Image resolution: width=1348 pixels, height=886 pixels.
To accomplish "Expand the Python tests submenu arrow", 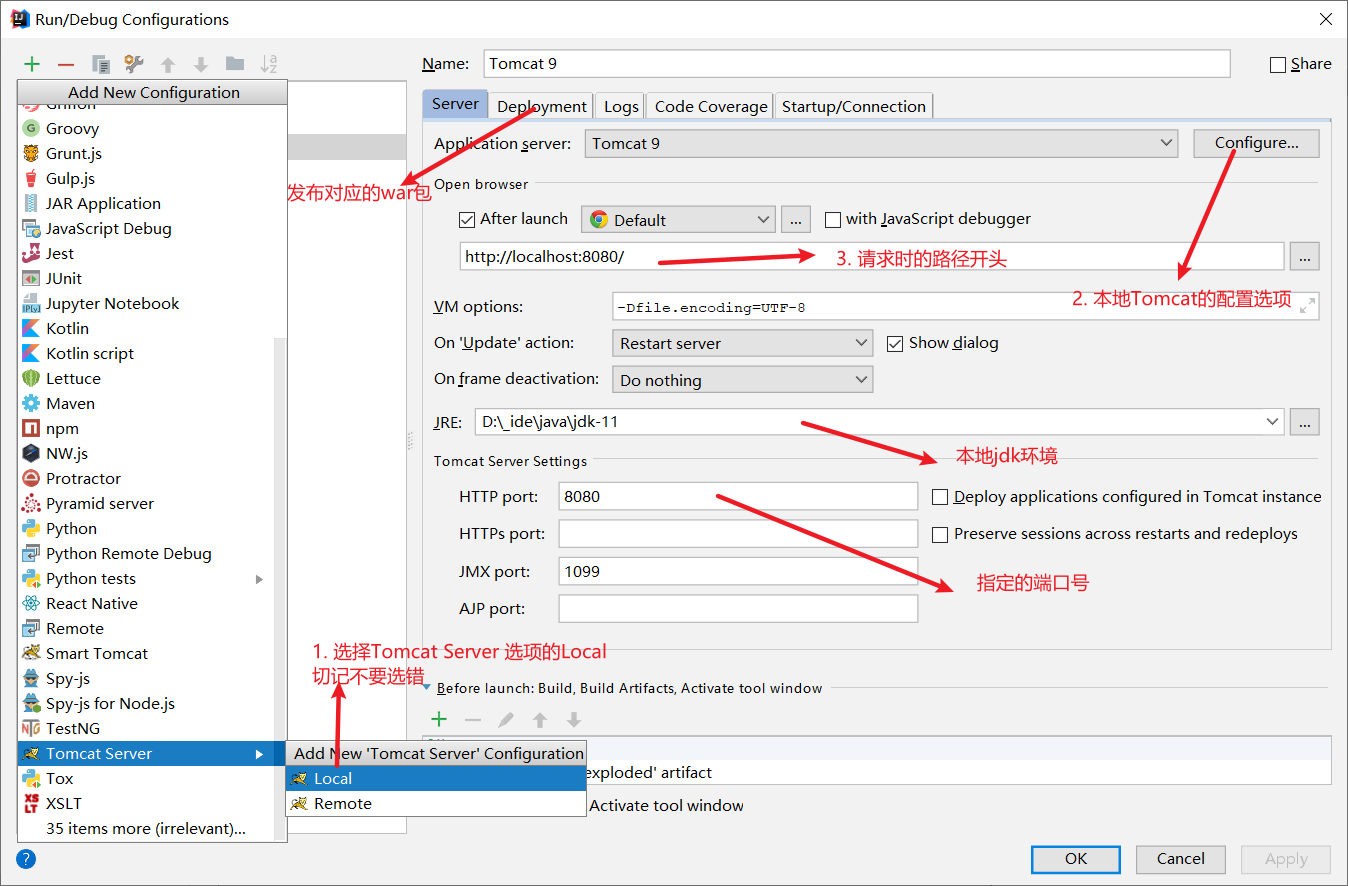I will [x=260, y=579].
